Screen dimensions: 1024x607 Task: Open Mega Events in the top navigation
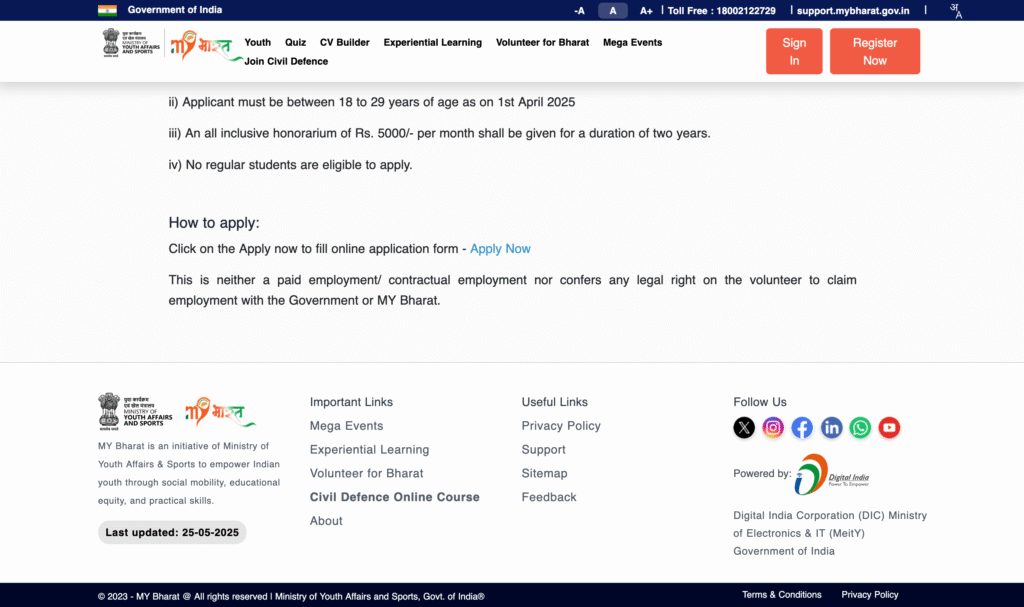[632, 42]
